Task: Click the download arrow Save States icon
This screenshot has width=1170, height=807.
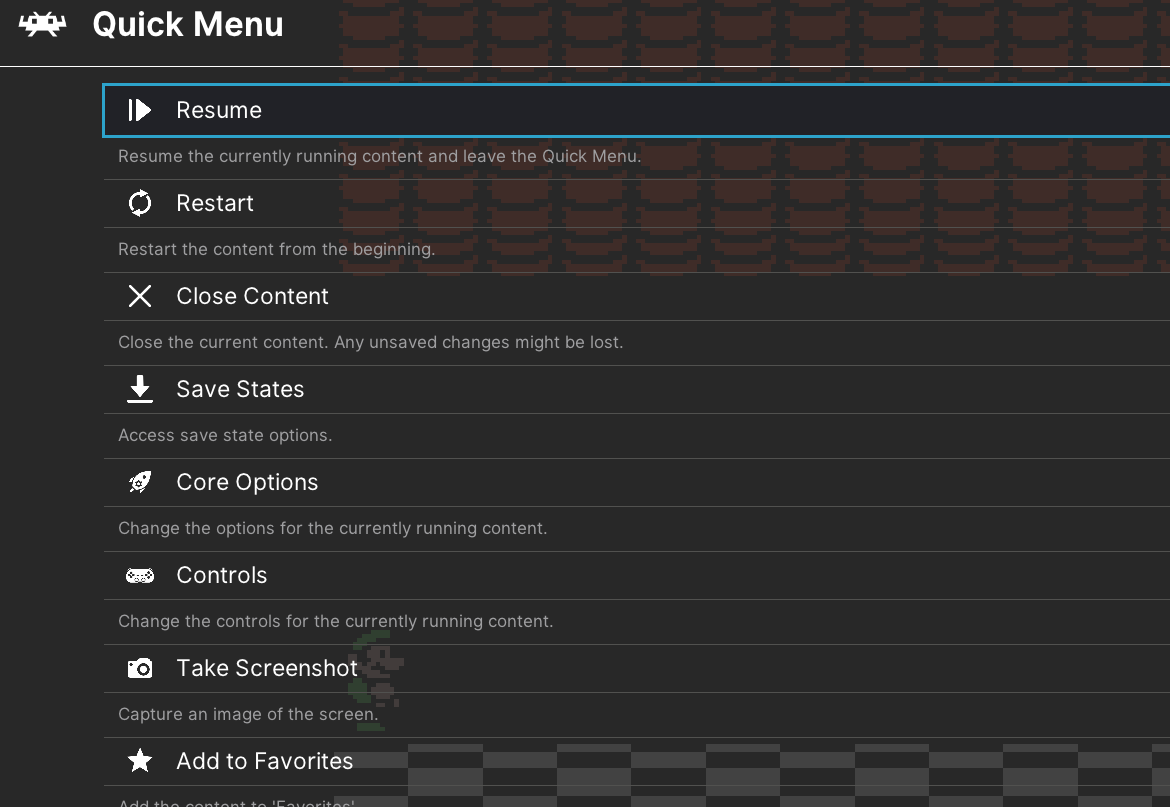Action: click(x=140, y=389)
